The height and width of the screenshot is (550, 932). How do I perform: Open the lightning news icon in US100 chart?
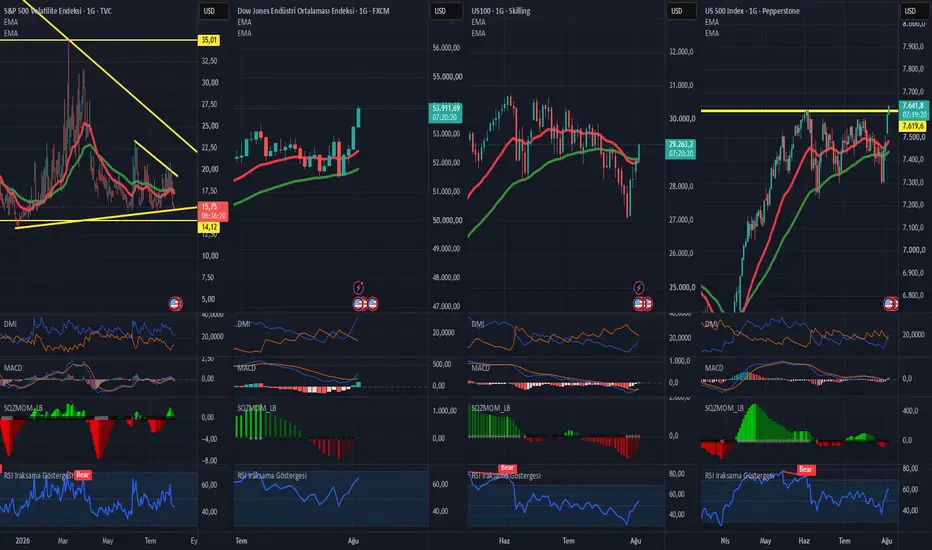point(638,288)
